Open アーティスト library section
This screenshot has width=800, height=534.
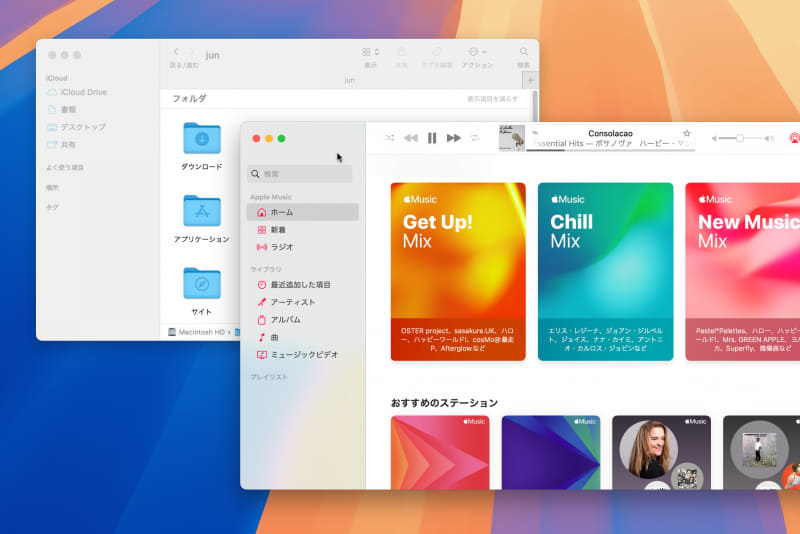click(x=303, y=302)
